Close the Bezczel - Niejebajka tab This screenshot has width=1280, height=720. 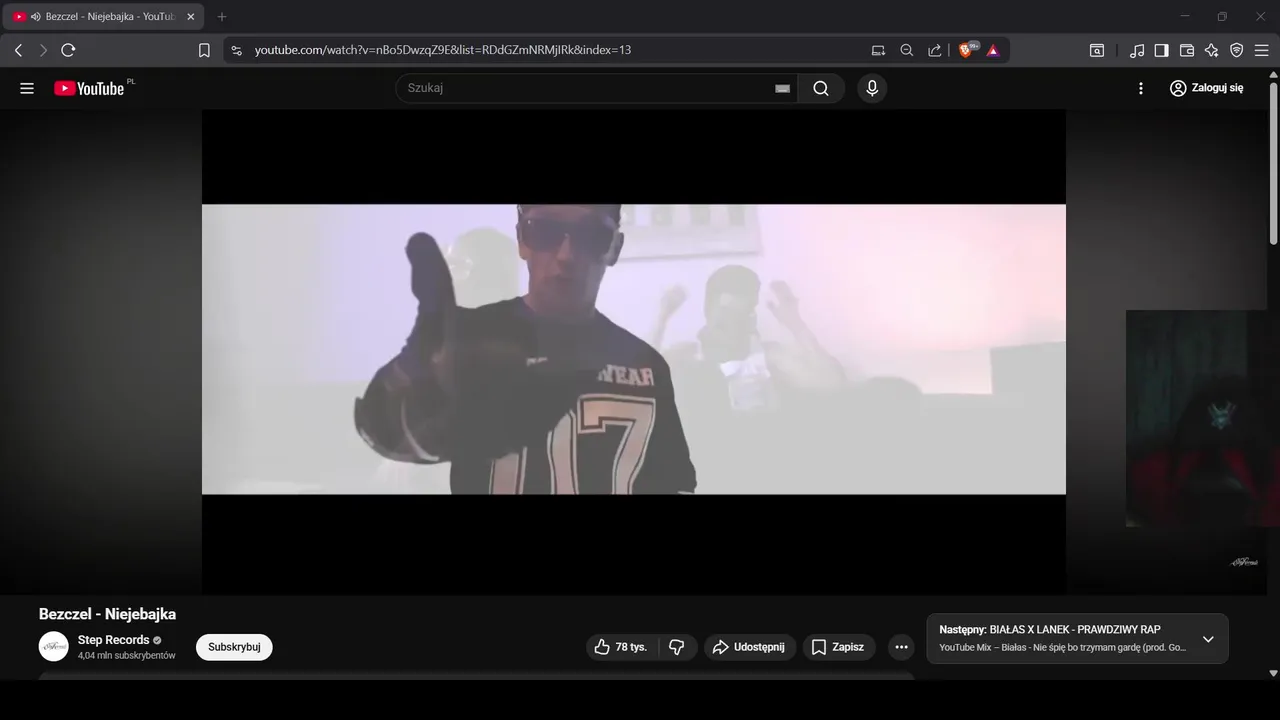[x=190, y=17]
